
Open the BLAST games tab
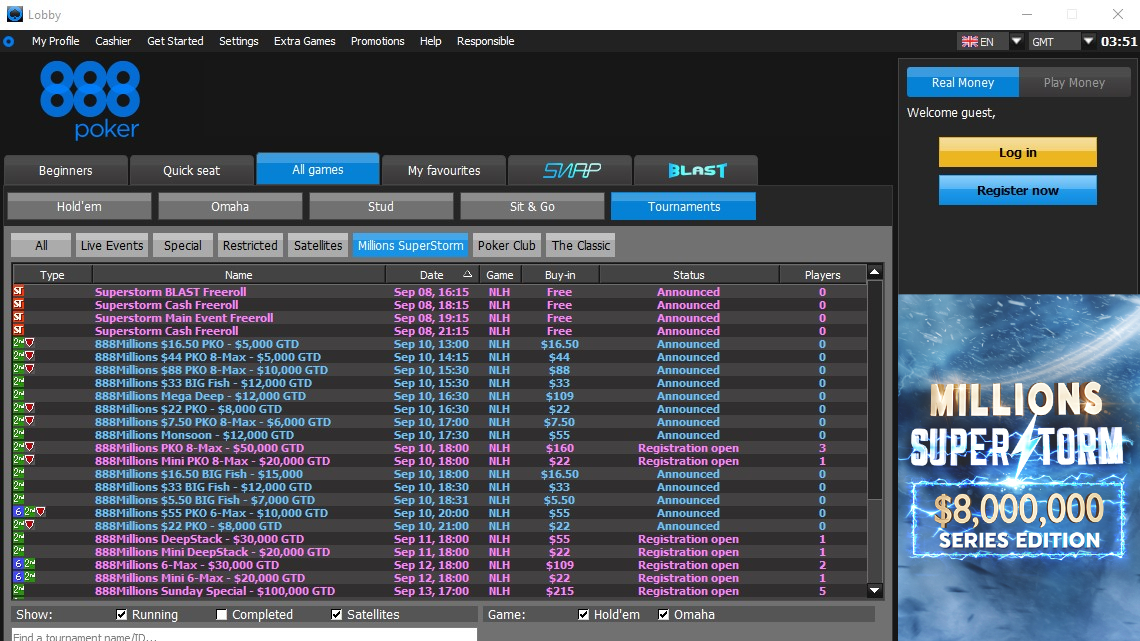pyautogui.click(x=696, y=171)
